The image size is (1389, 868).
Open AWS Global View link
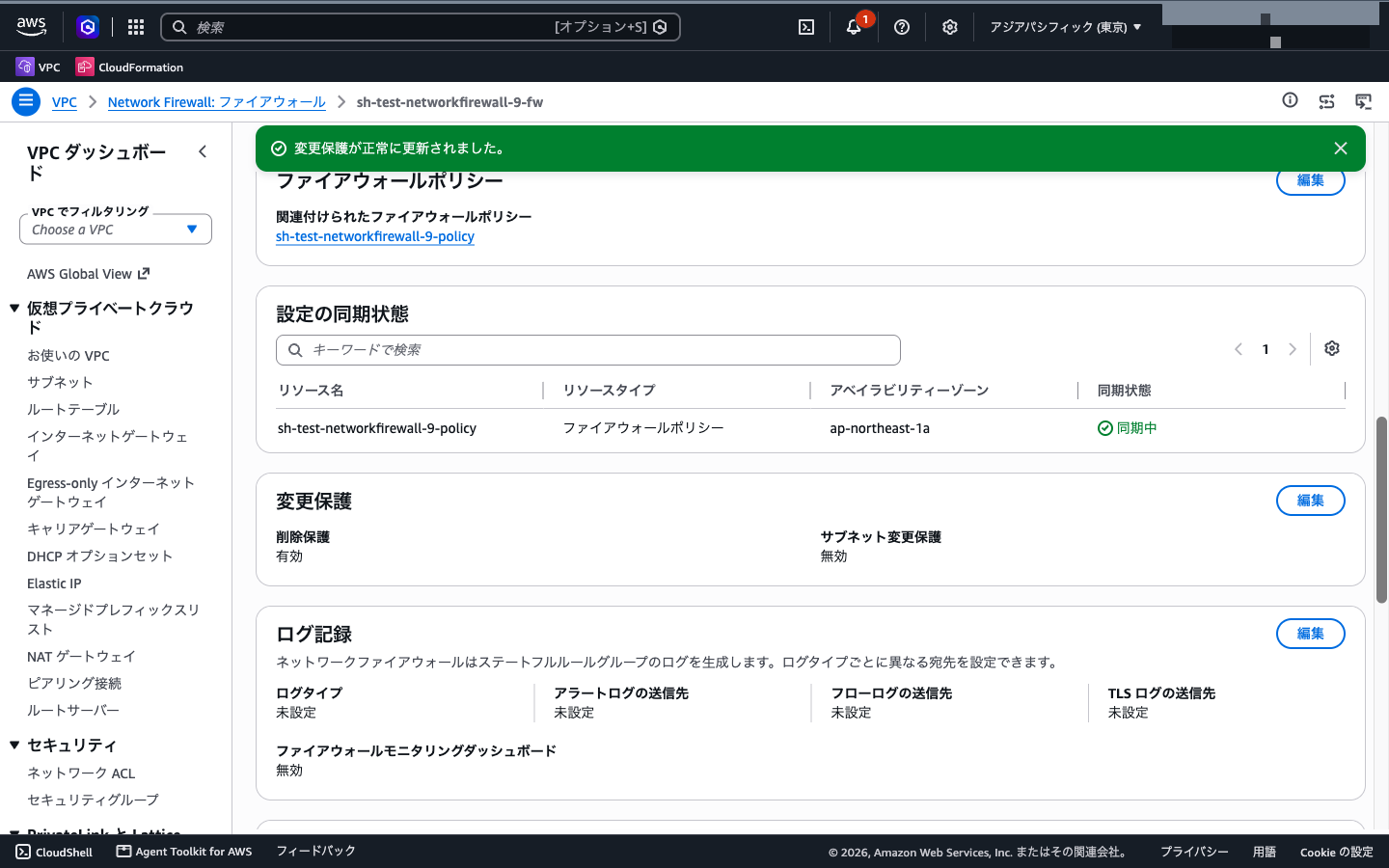(88, 274)
